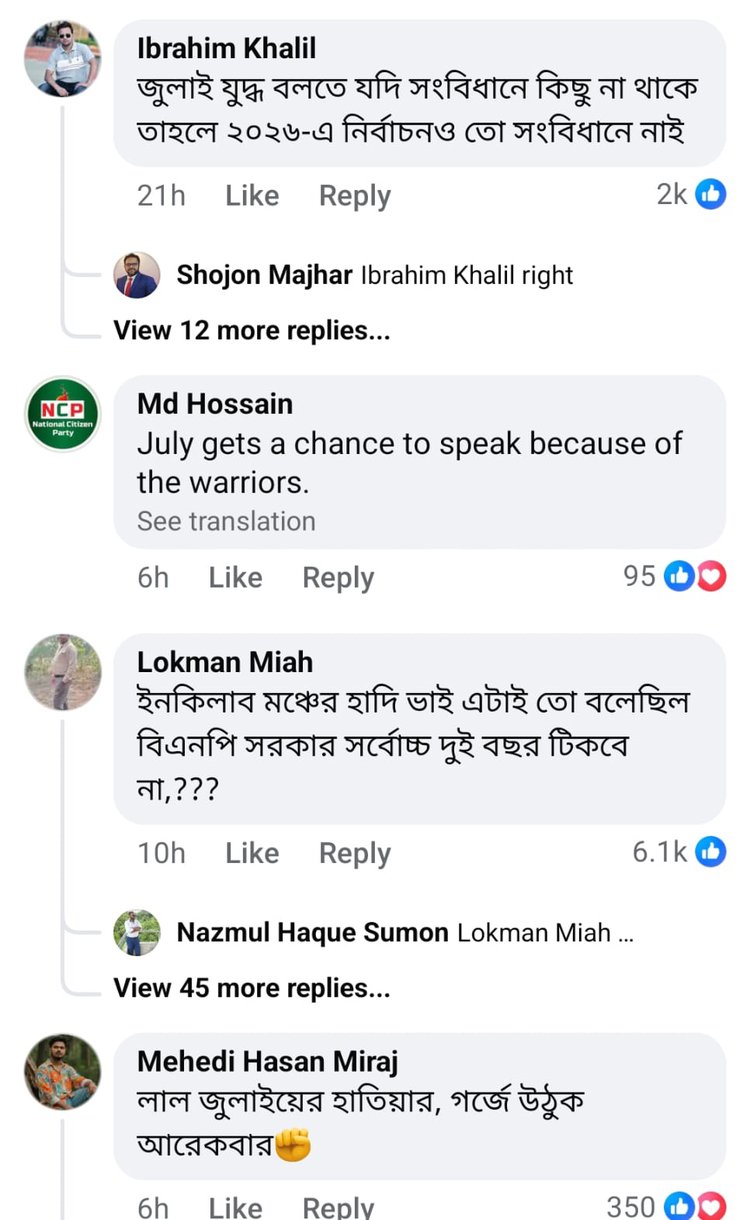Expand View 12 more replies
Screen dimensions: 750x1220
click(x=252, y=330)
